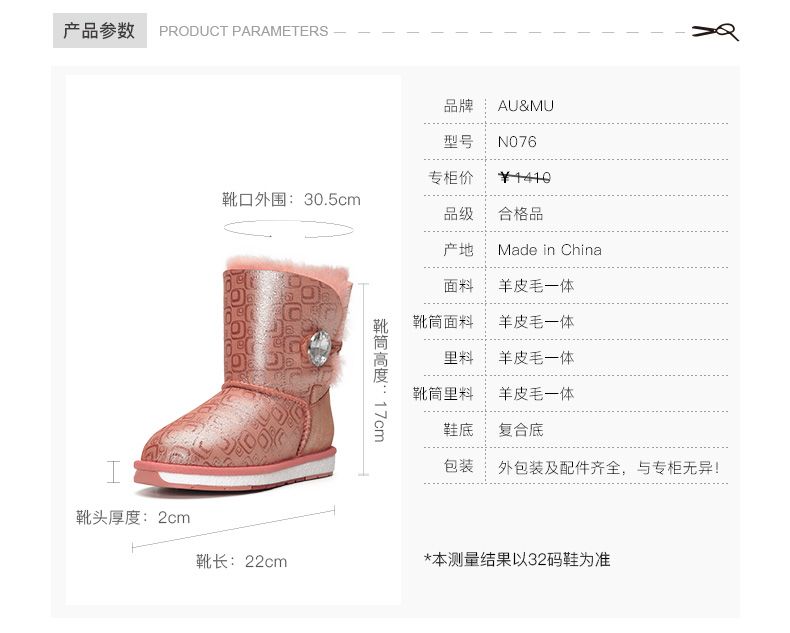Click the crystal button on the boot
This screenshot has height=633, width=790.
(319, 347)
